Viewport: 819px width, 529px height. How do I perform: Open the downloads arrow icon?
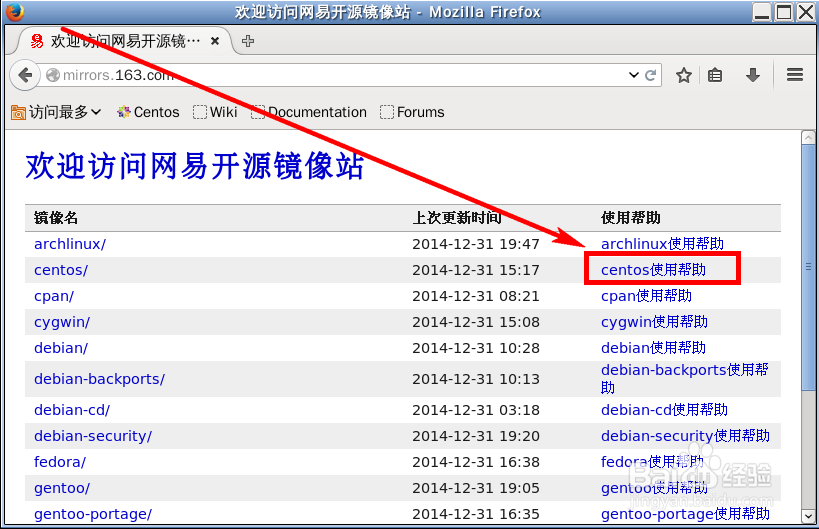[x=753, y=75]
